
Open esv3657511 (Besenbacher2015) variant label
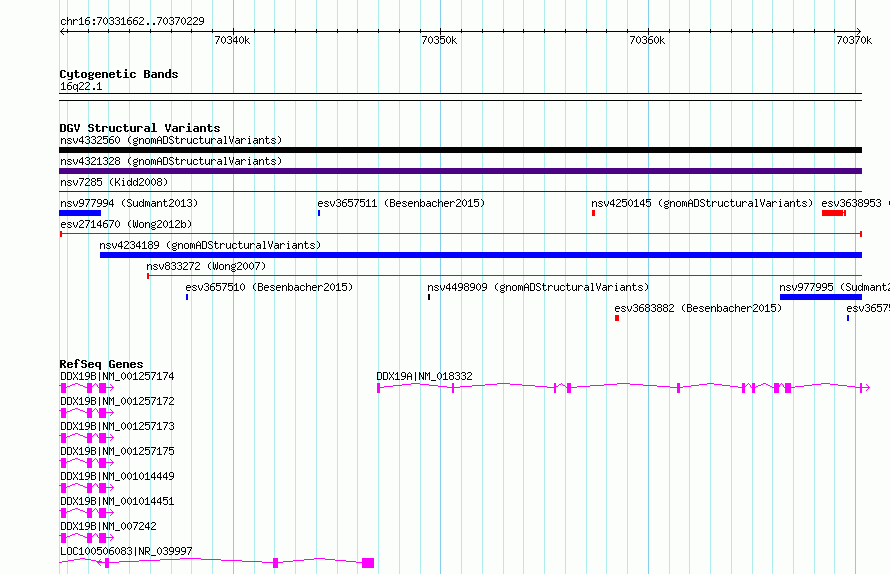401,203
